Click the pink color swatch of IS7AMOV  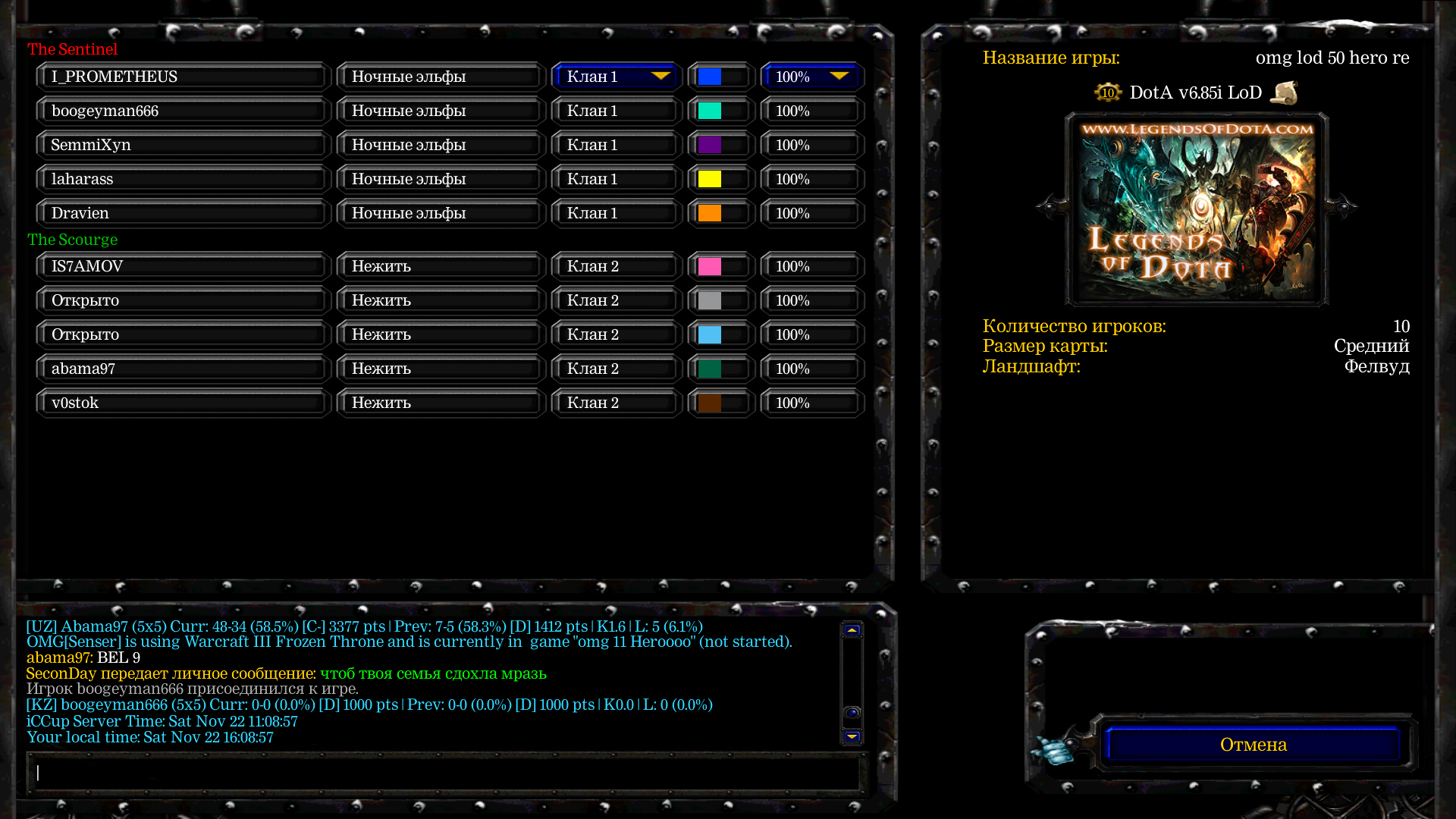pyautogui.click(x=710, y=266)
